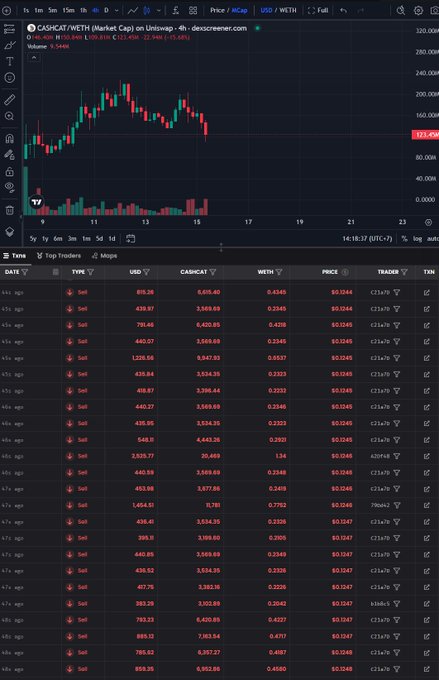This screenshot has height=680, width=439.
Task: Toggle Price display mode
Action: point(217,10)
